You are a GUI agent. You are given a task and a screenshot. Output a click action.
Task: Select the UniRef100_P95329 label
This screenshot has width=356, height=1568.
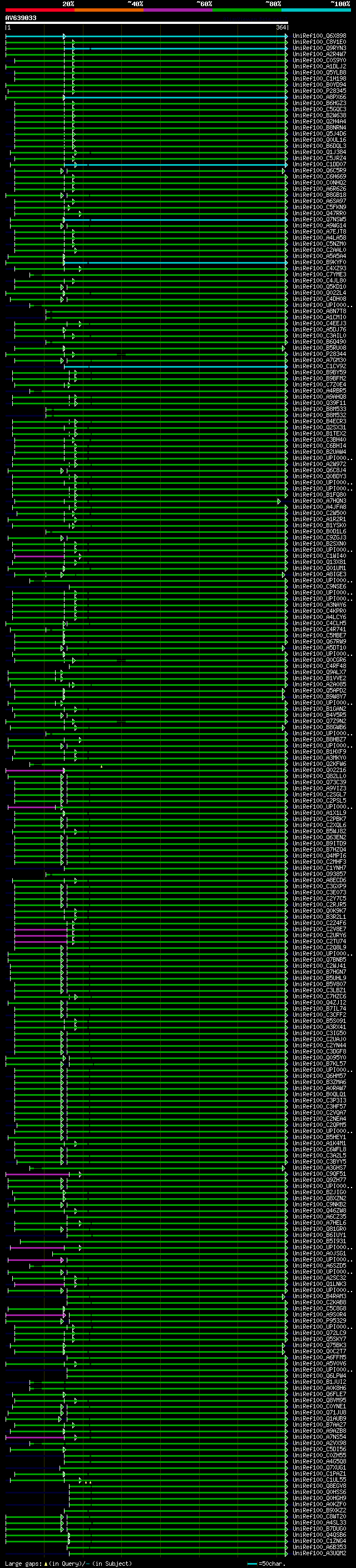tap(319, 1322)
